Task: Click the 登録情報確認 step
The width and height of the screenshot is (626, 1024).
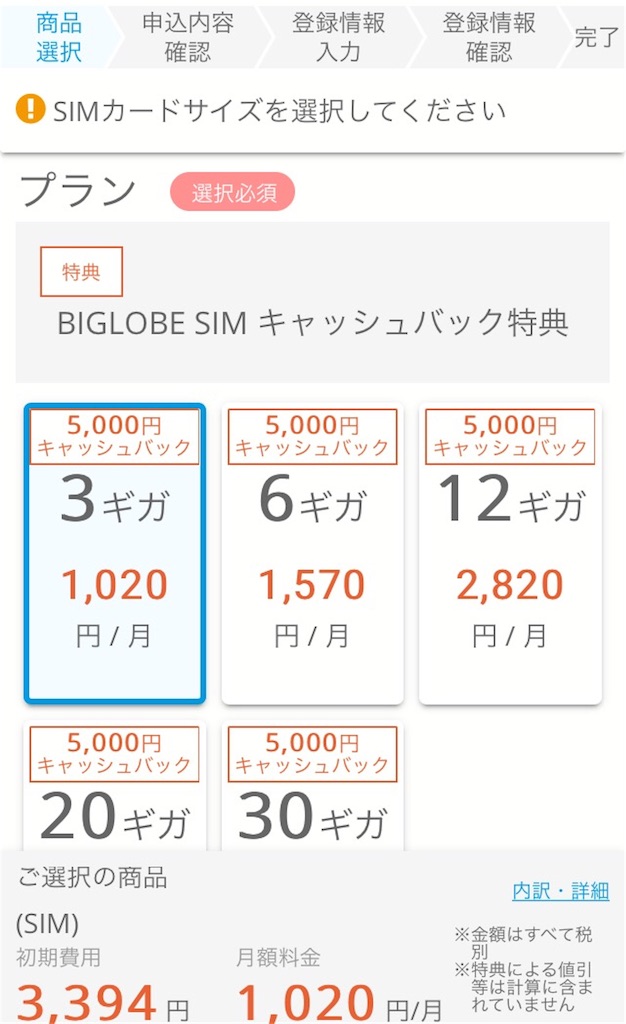Action: [483, 34]
